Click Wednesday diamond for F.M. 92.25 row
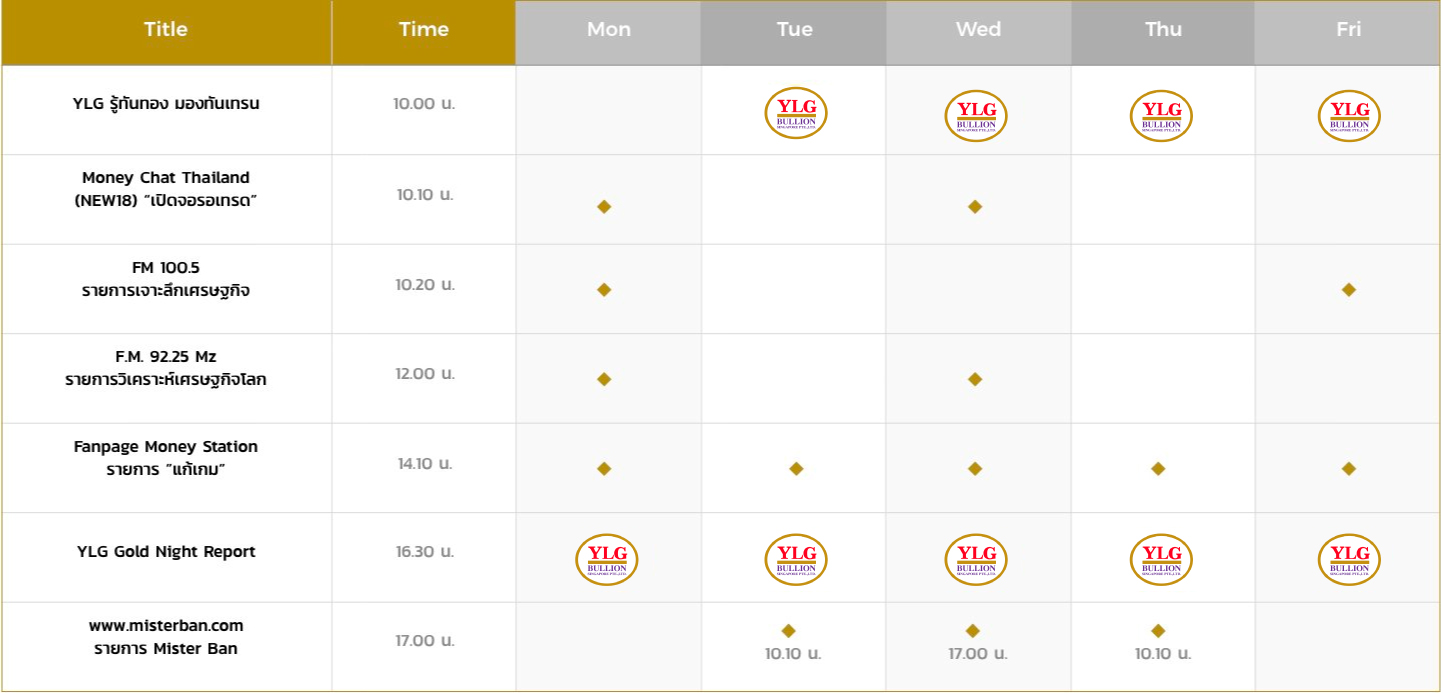1441x693 pixels. point(975,379)
